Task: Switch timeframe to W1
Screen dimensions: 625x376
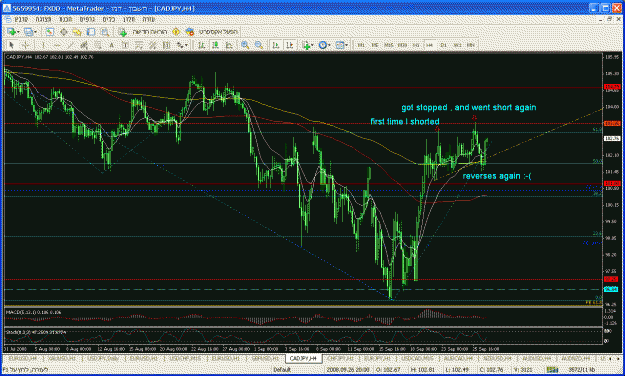Action: pyautogui.click(x=457, y=45)
